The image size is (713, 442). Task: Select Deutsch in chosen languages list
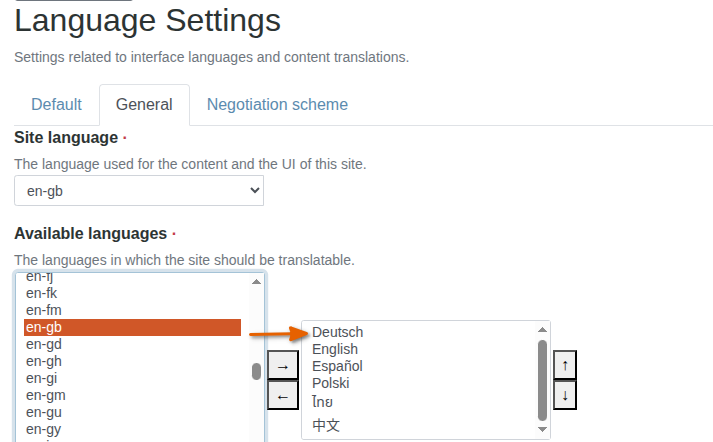[337, 332]
